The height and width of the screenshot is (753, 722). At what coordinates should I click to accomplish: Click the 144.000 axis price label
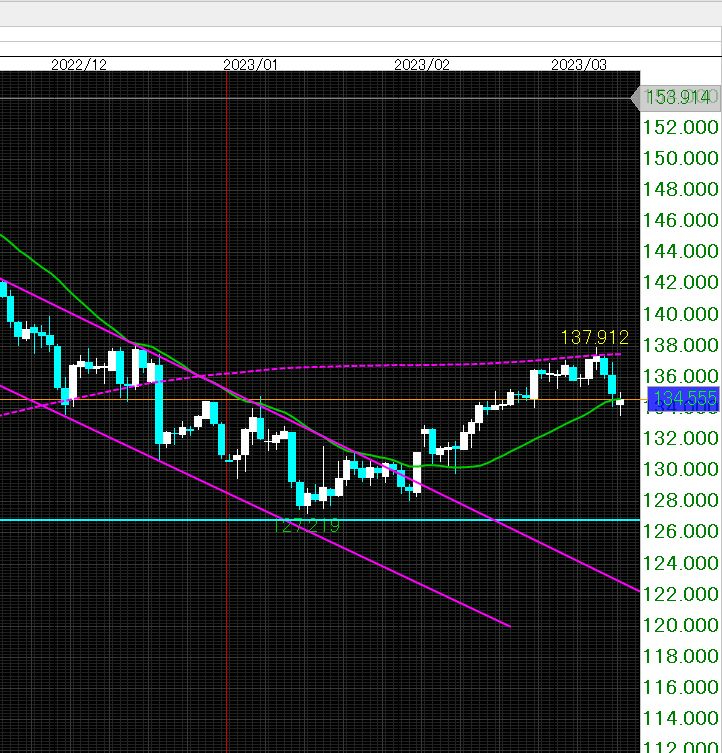[680, 251]
